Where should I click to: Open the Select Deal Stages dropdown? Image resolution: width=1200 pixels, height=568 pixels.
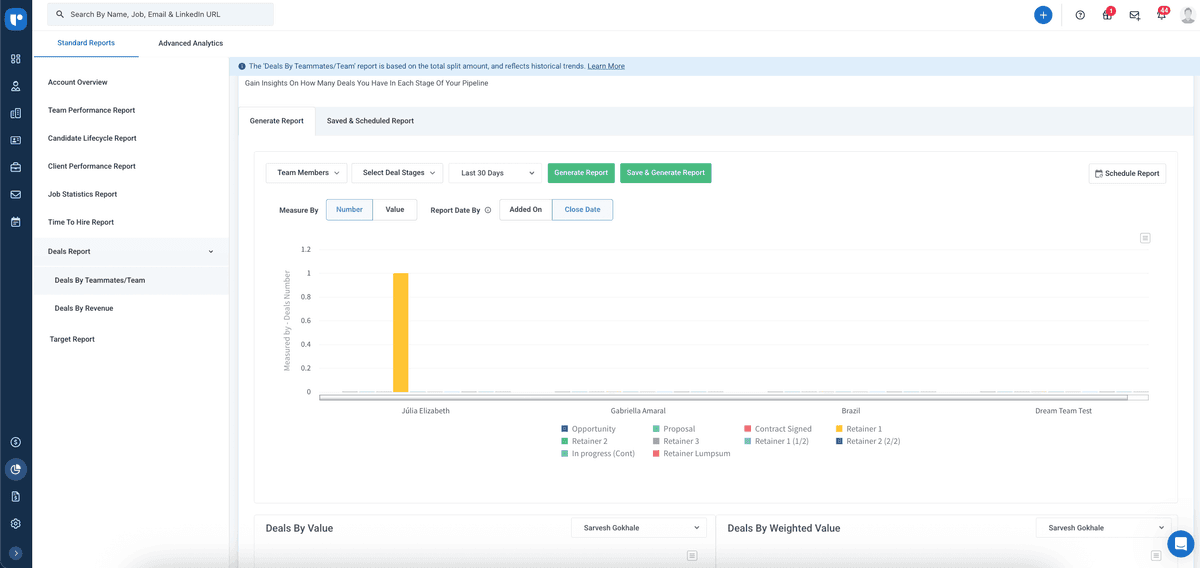click(397, 173)
